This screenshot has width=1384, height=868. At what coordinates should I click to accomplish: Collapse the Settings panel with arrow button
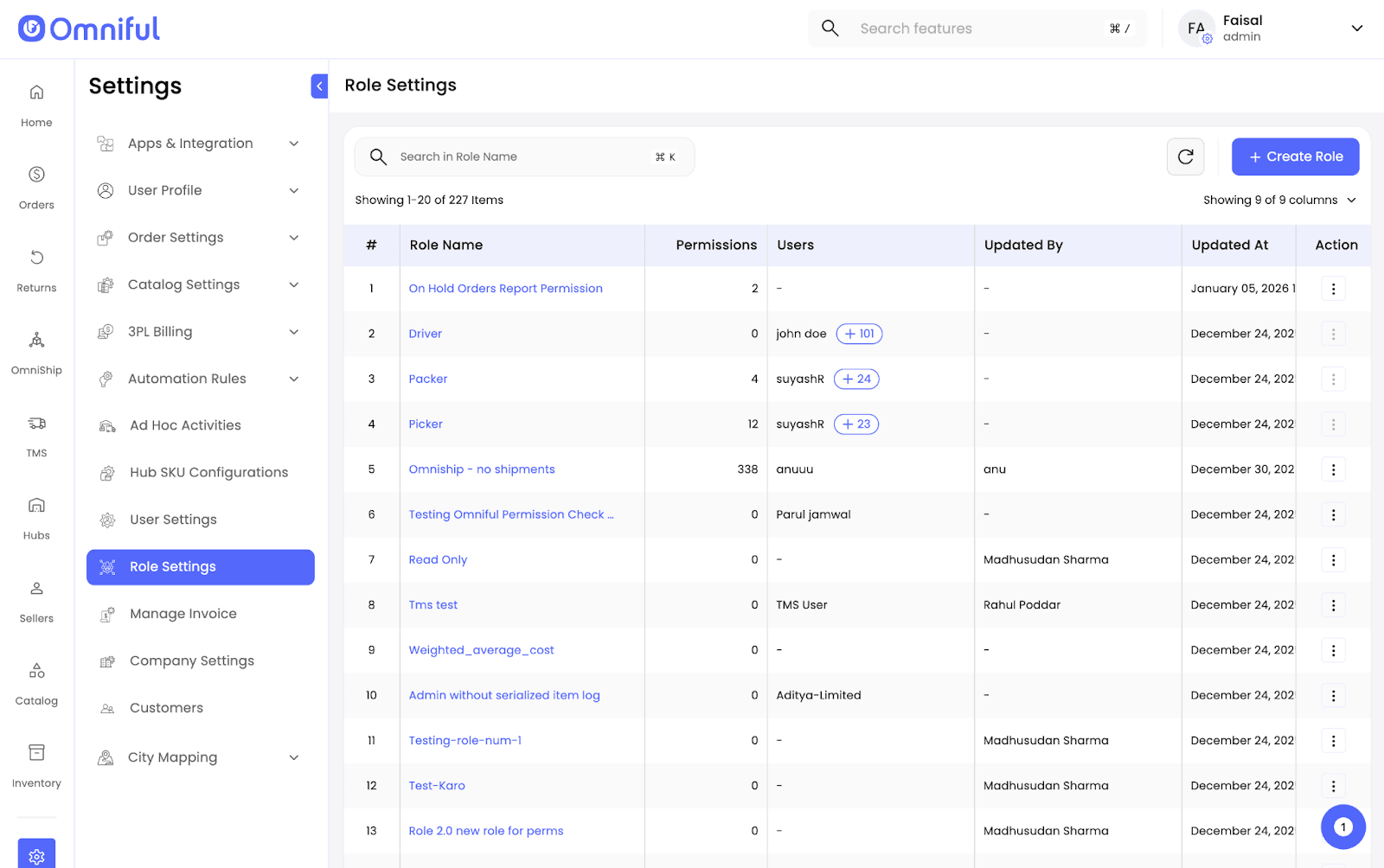[319, 86]
